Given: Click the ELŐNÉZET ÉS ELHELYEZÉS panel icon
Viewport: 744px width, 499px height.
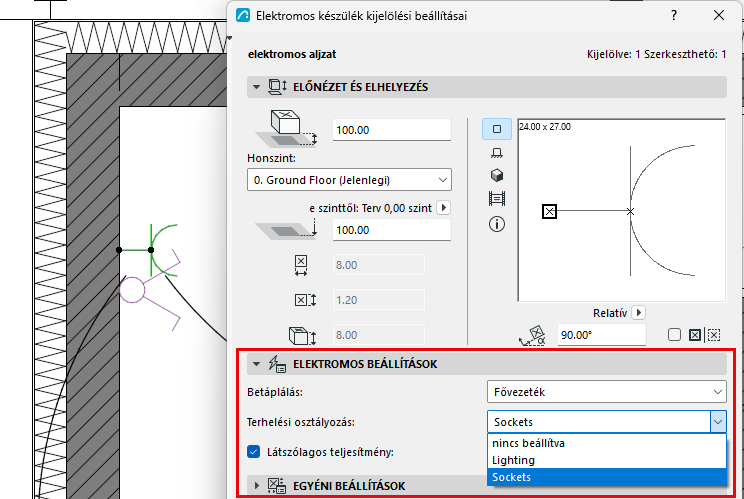Looking at the screenshot, I should pos(277,87).
